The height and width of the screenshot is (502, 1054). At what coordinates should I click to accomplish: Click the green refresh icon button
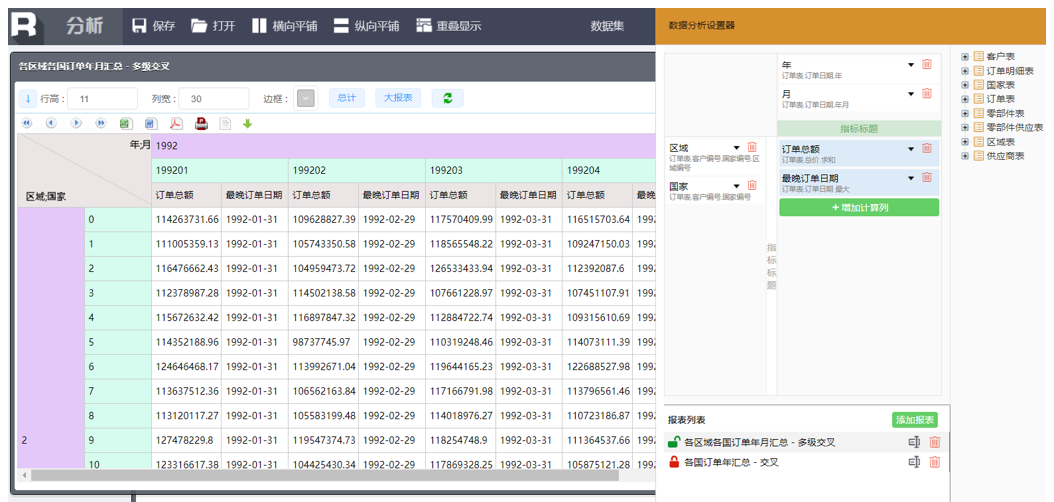(x=447, y=98)
